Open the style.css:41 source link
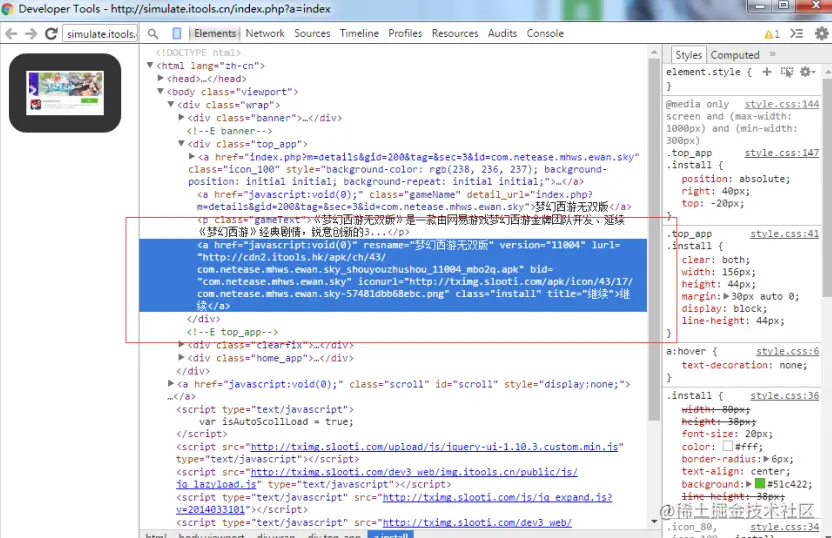 (x=784, y=233)
